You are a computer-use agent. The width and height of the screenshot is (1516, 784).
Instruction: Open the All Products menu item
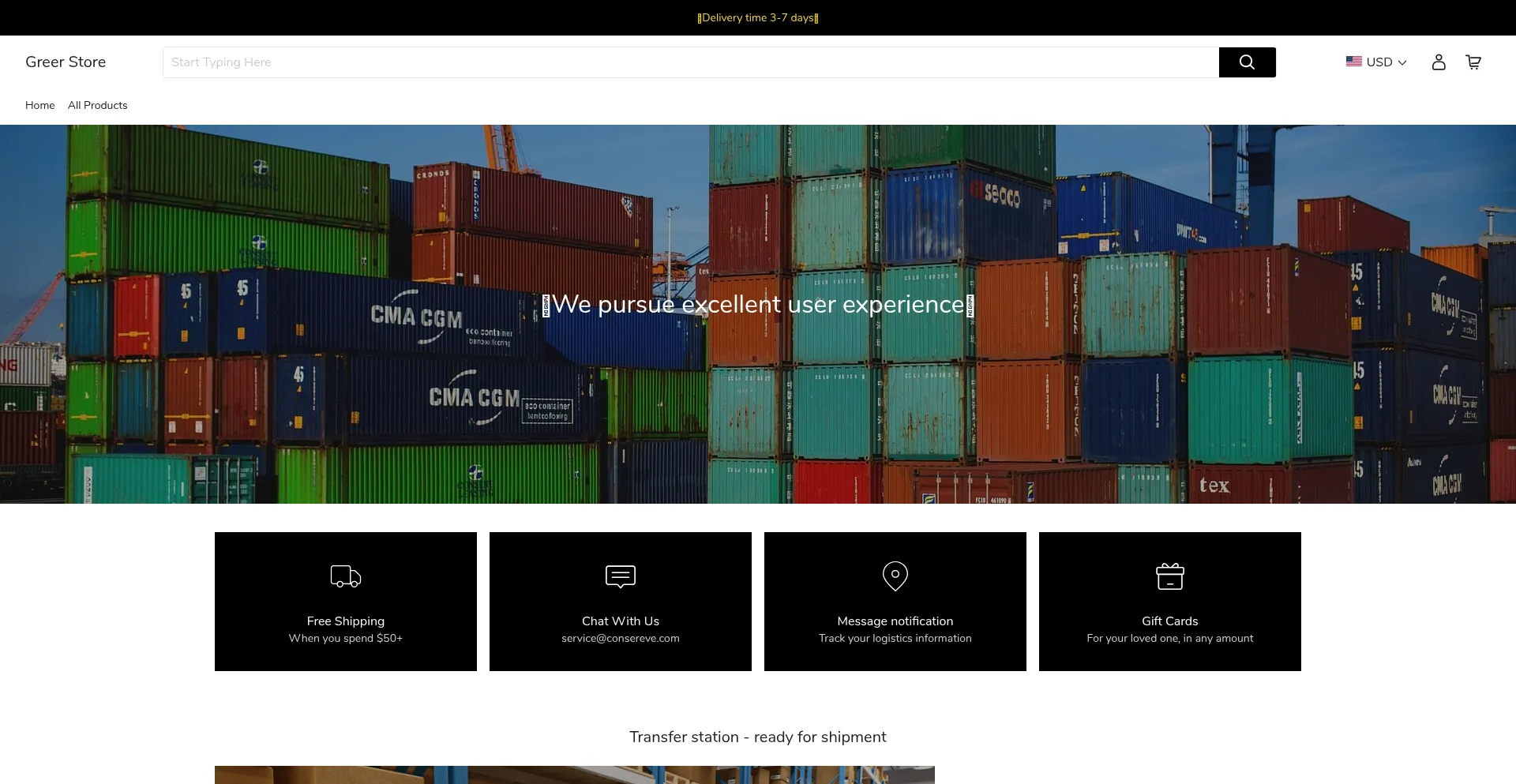tap(98, 105)
